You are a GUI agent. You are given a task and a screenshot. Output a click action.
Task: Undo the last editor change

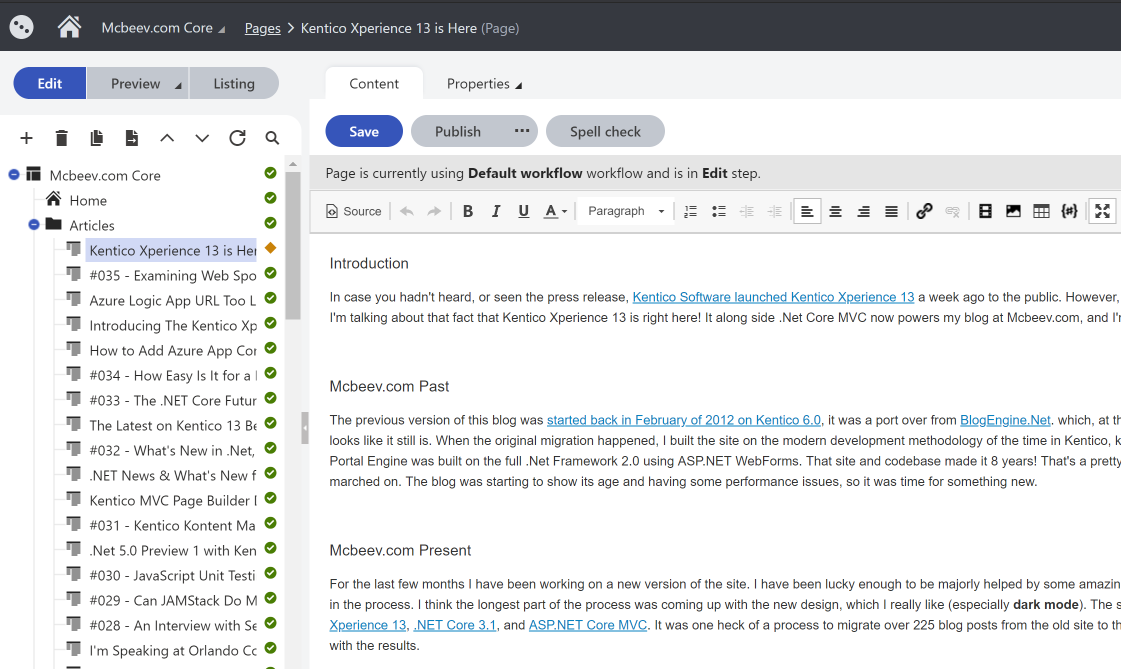407,212
